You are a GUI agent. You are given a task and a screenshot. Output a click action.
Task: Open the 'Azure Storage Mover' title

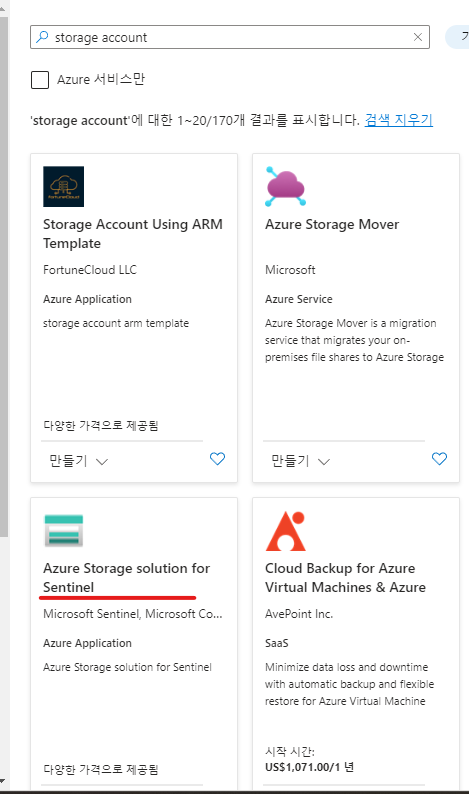[332, 224]
